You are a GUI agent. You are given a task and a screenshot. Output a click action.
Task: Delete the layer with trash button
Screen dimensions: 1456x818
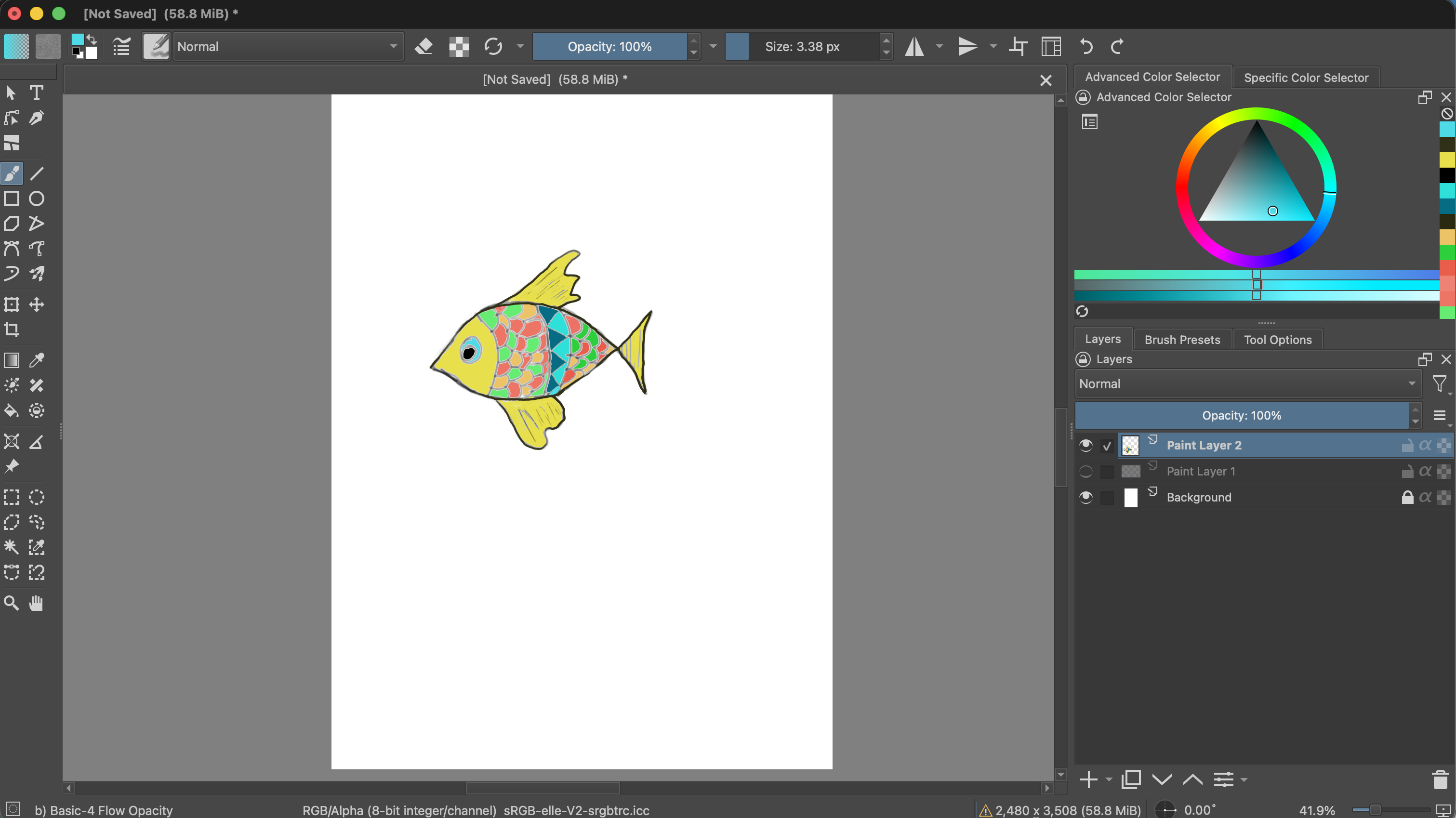pos(1441,779)
